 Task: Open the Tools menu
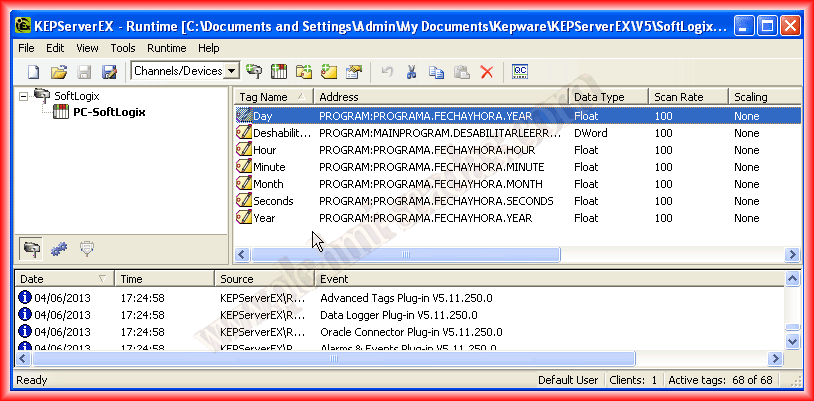click(123, 47)
